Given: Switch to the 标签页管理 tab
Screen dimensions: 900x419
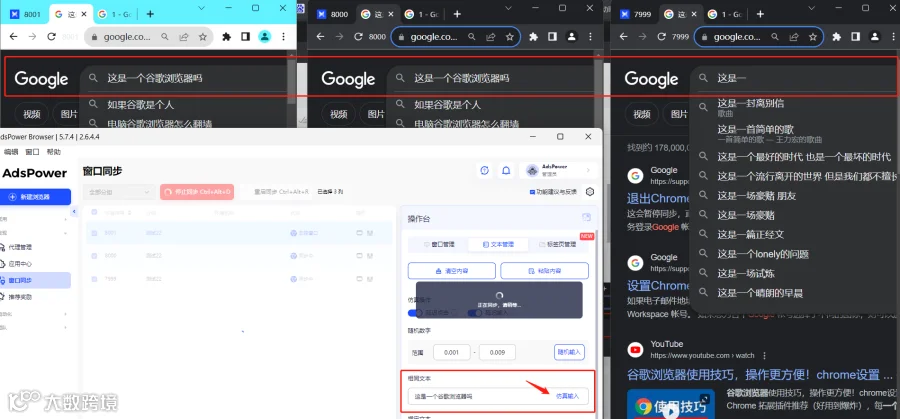Looking at the screenshot, I should 557,245.
